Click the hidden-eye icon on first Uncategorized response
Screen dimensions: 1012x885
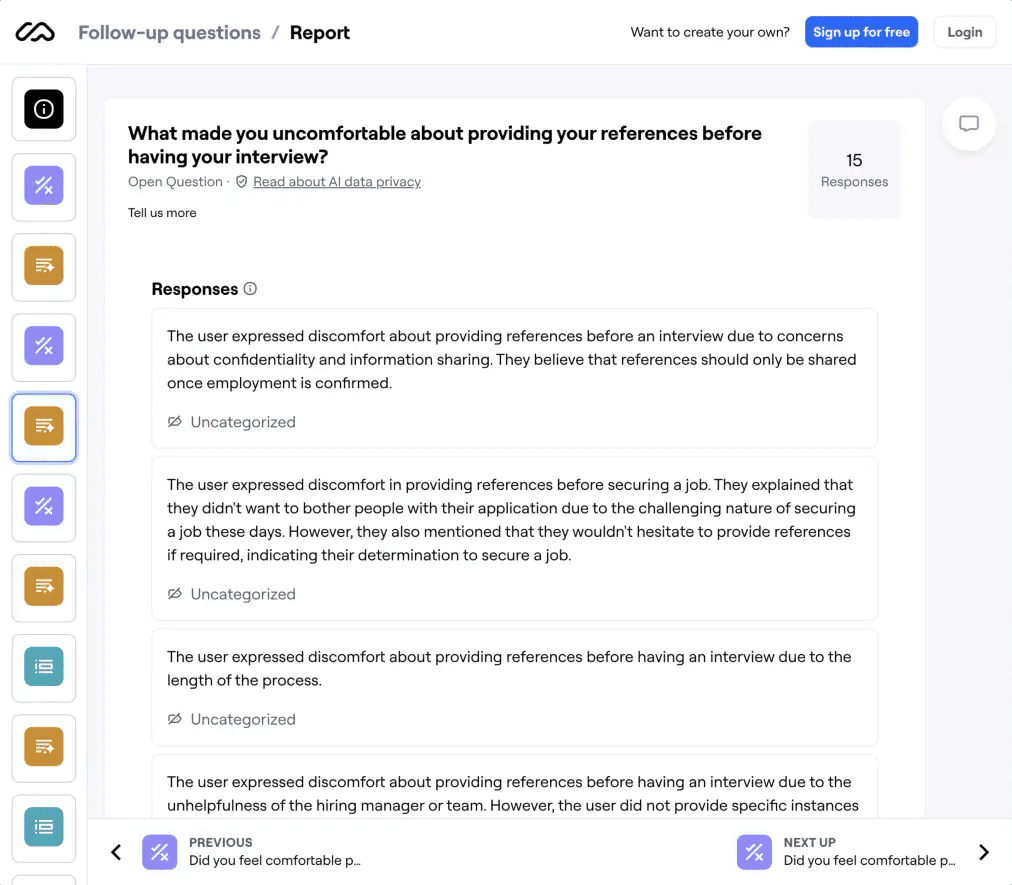tap(175, 422)
